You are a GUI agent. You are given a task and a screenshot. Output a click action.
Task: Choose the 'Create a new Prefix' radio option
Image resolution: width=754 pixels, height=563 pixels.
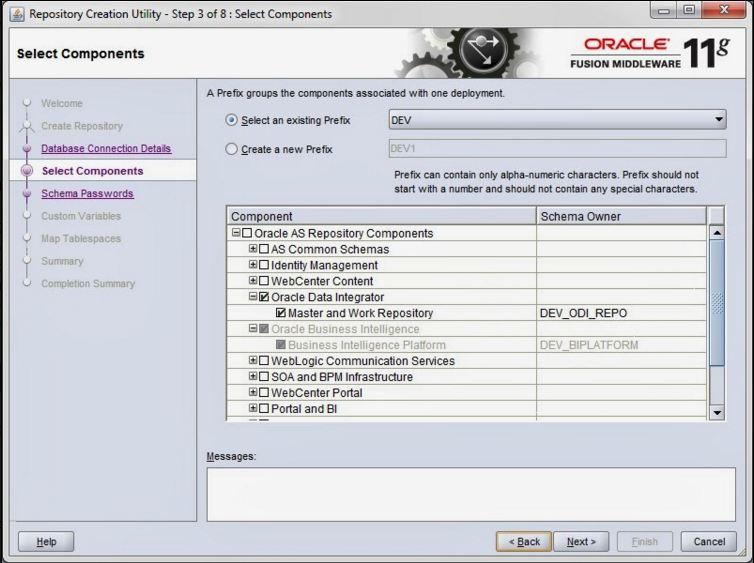point(231,149)
